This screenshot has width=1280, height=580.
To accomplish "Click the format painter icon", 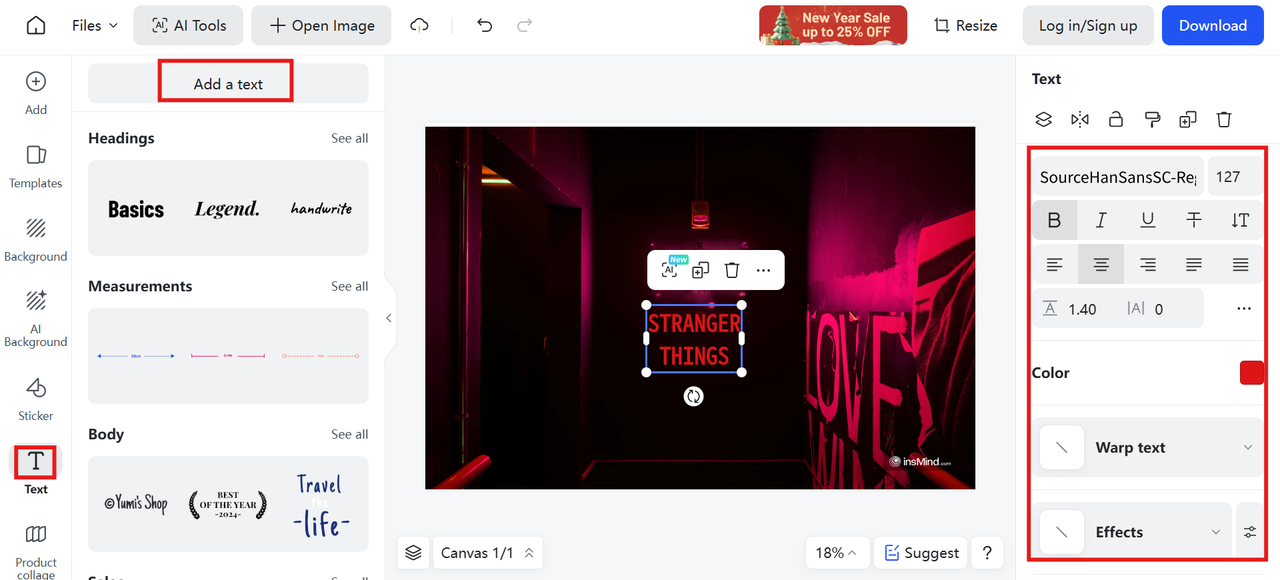I will 1152,119.
